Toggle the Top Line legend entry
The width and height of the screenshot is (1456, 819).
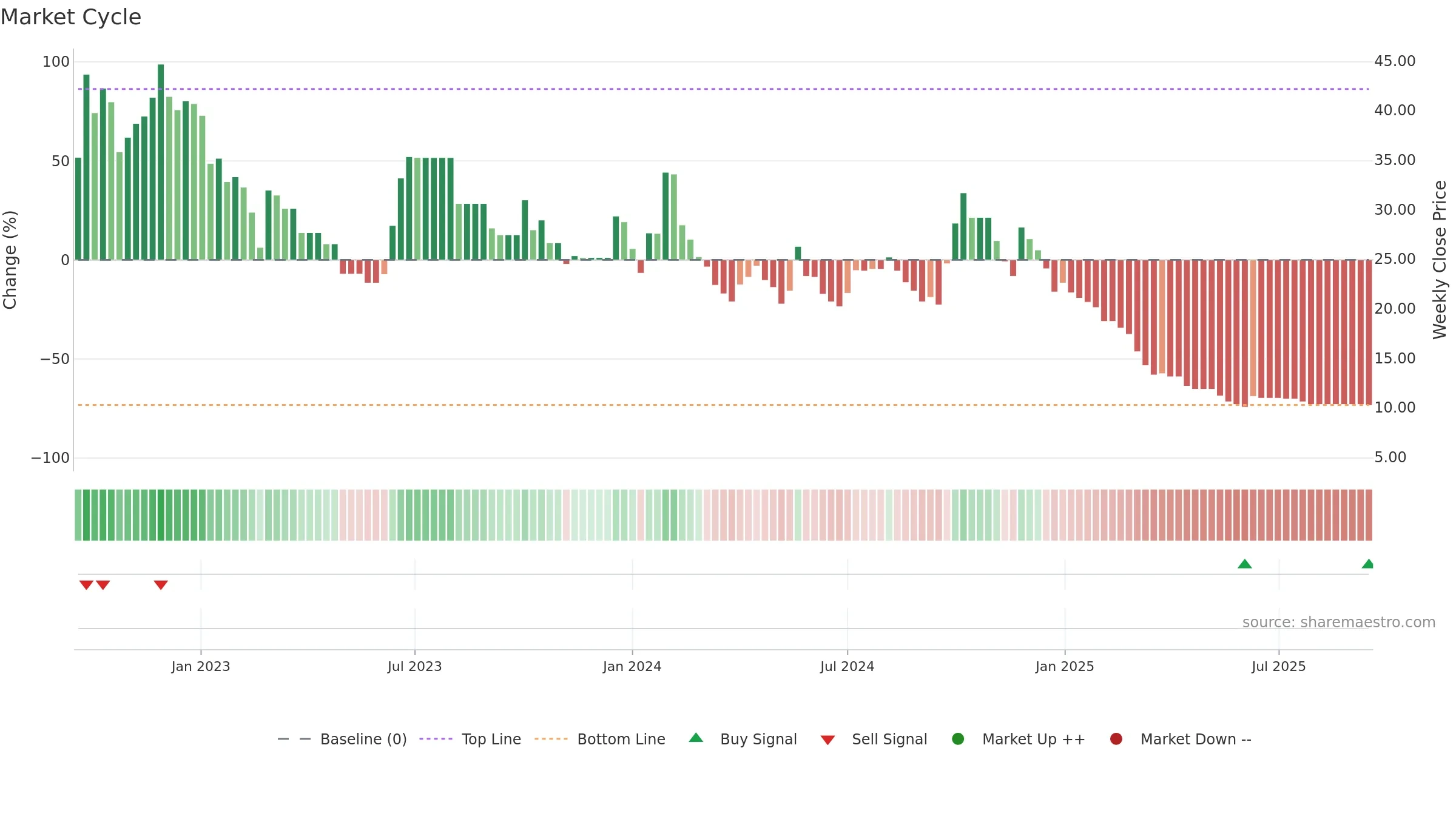click(x=470, y=739)
